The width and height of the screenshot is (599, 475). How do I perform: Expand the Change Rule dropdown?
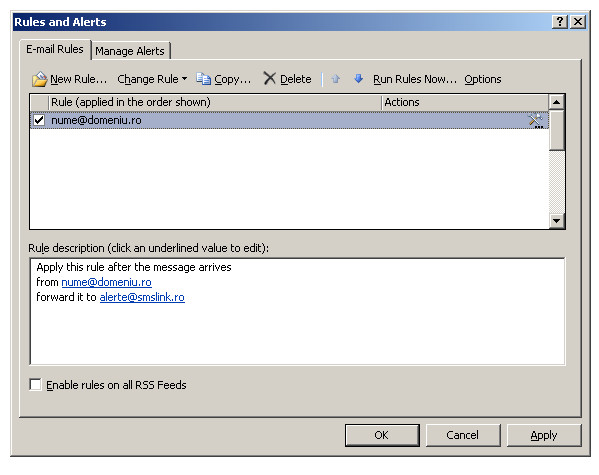tap(152, 79)
